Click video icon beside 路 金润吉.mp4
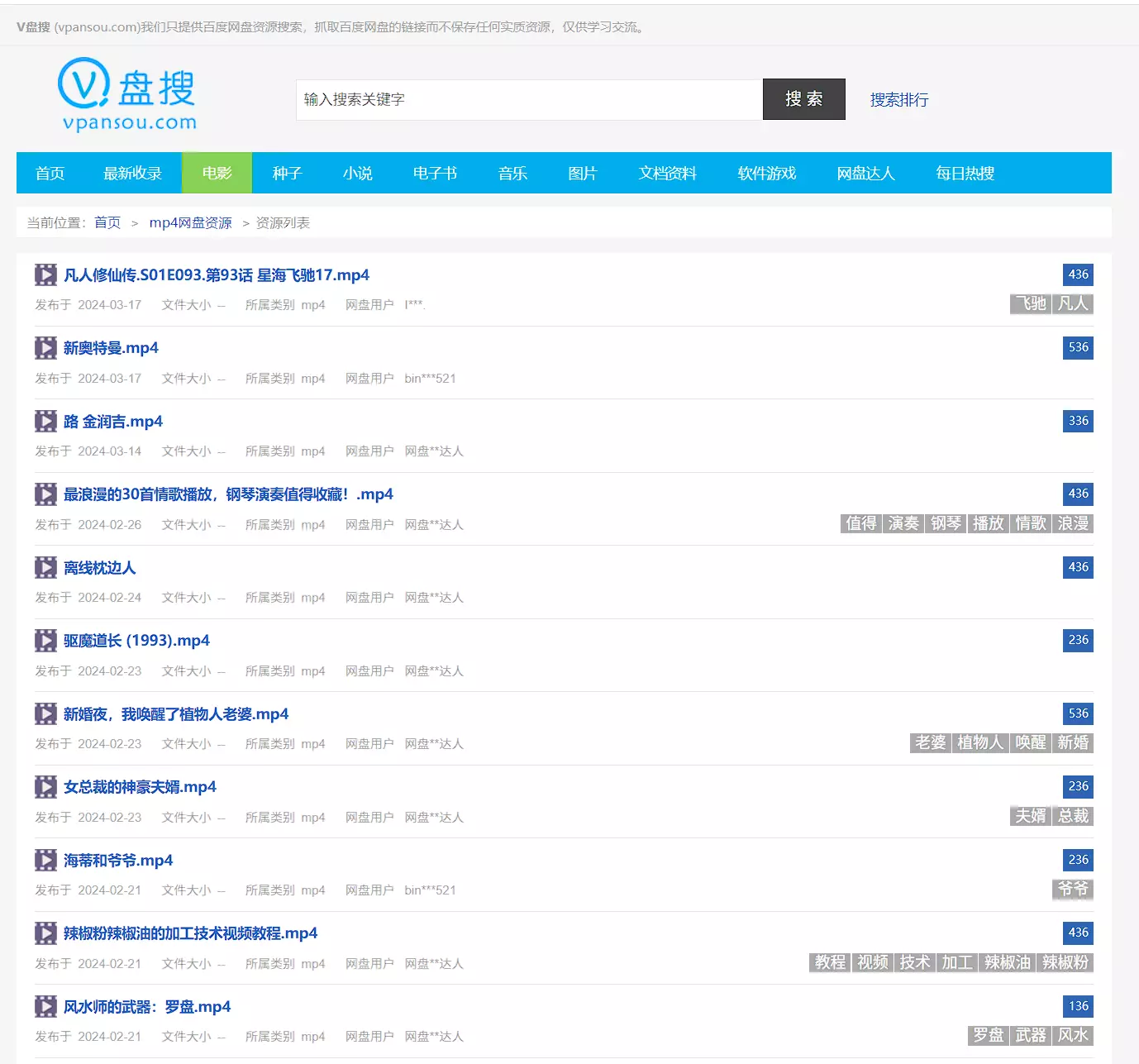1139x1064 pixels. point(45,422)
